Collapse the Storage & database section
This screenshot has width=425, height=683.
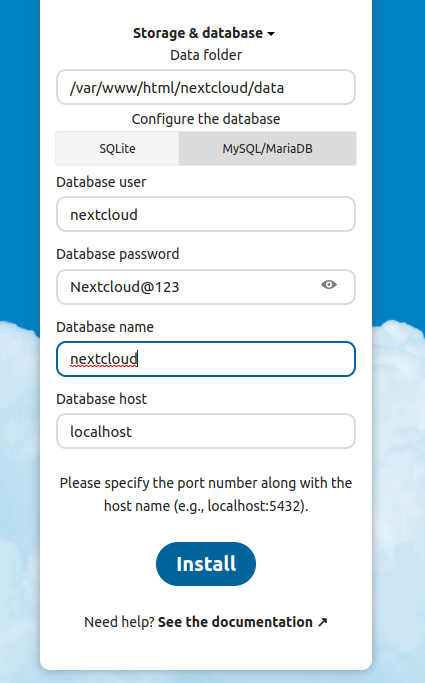204,33
